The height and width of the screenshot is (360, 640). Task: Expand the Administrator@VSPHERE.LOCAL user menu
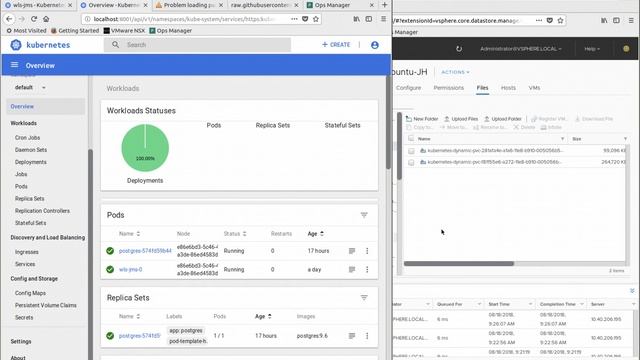pyautogui.click(x=521, y=49)
